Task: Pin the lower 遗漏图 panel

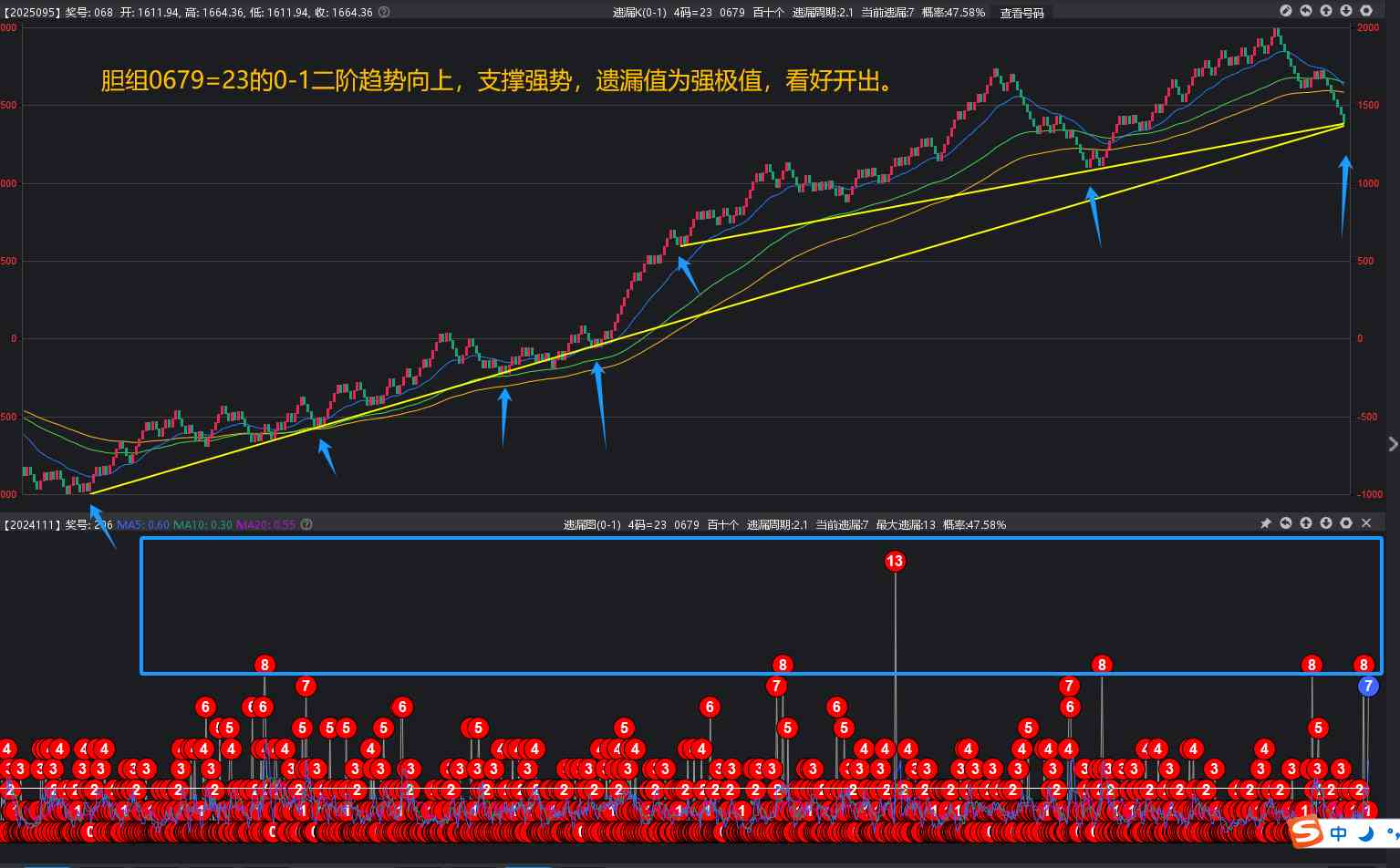Action: tap(1265, 523)
